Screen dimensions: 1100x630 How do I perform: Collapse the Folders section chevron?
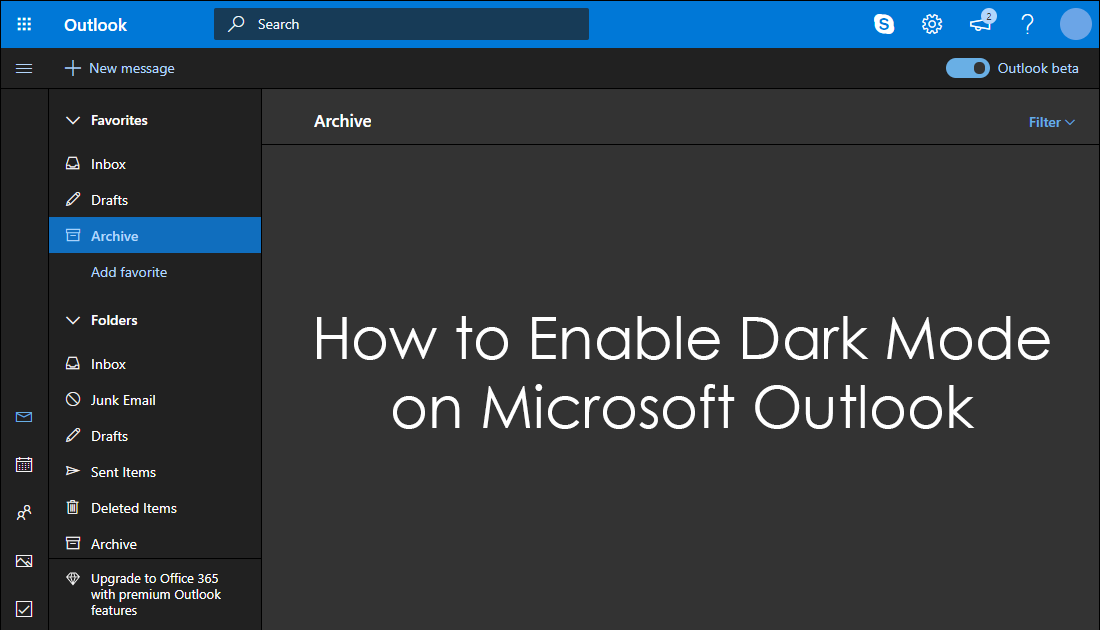73,321
